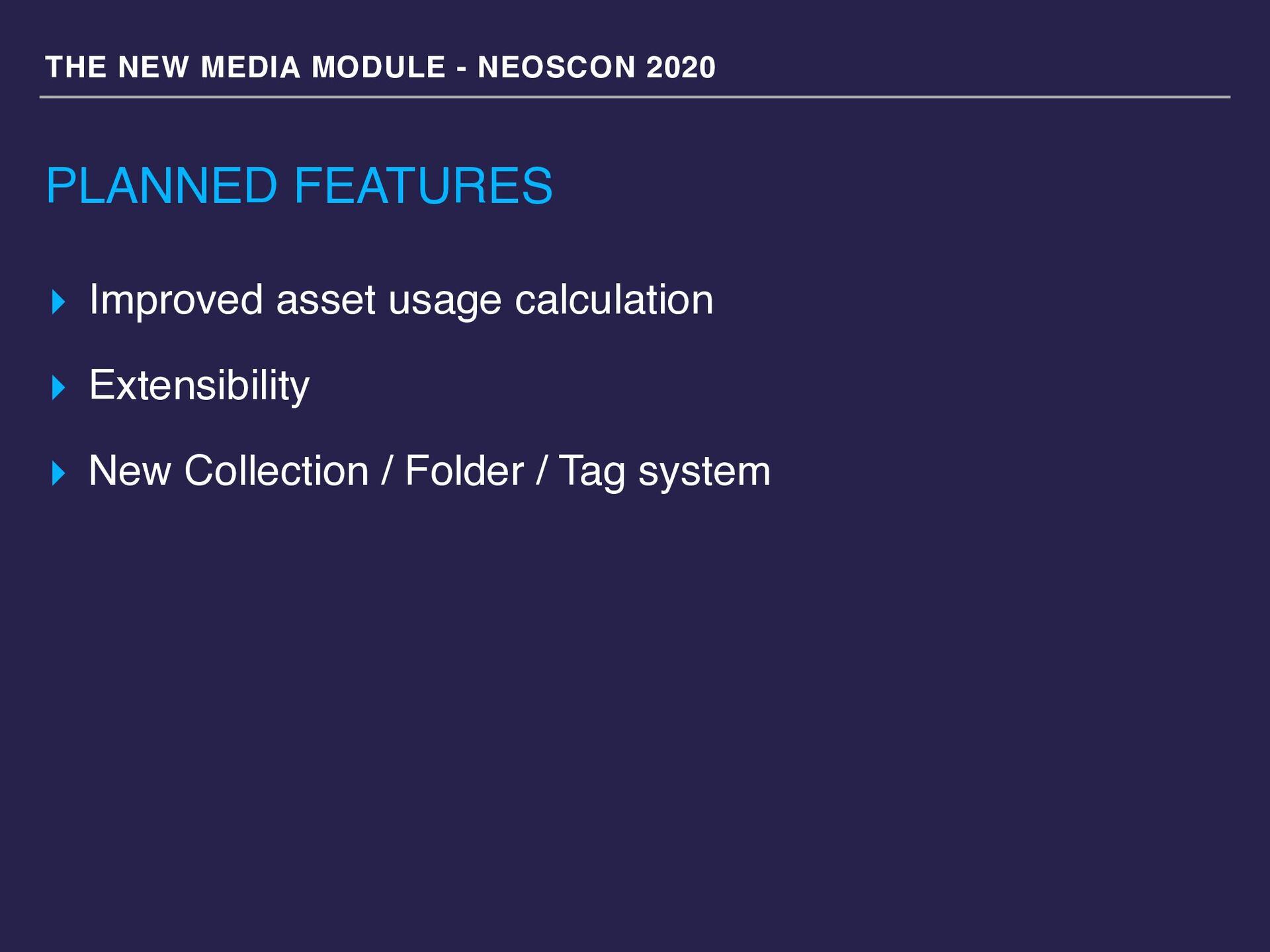Screen dimensions: 1270x952
Task: Click the word MODULE in header
Action: coord(379,67)
